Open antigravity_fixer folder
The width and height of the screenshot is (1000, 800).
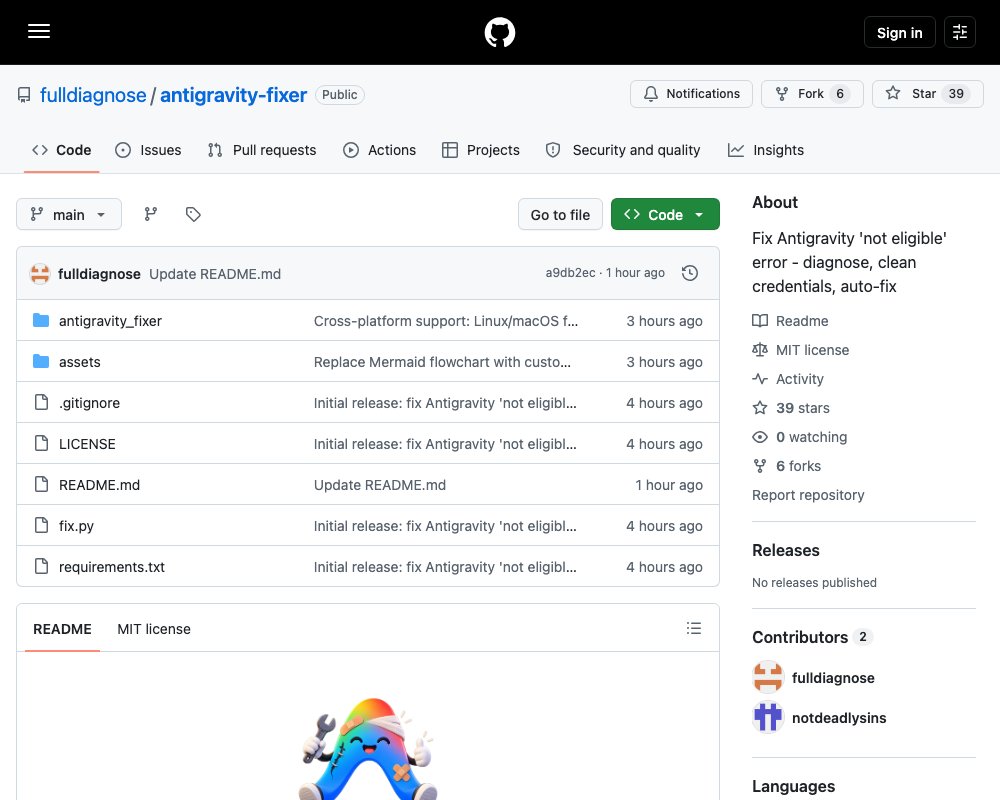coord(110,321)
